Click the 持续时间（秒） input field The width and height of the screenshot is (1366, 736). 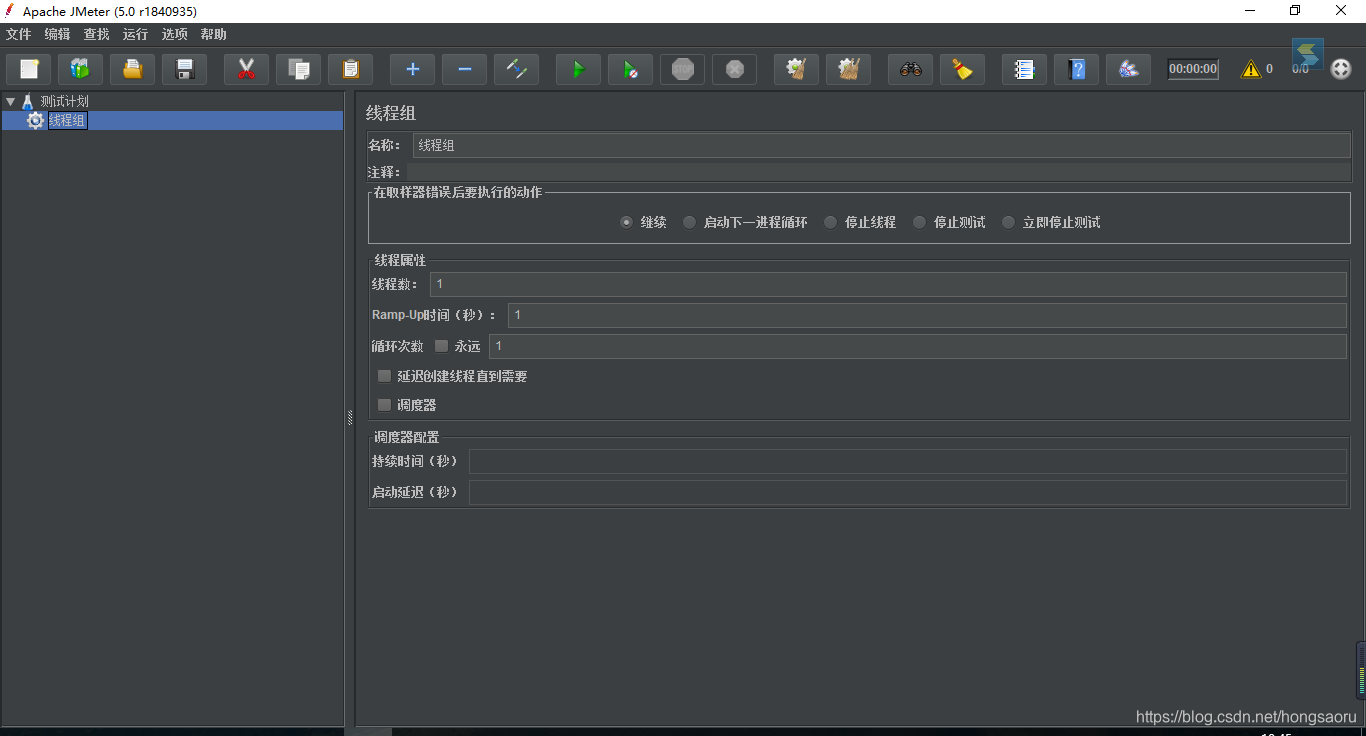[908, 461]
